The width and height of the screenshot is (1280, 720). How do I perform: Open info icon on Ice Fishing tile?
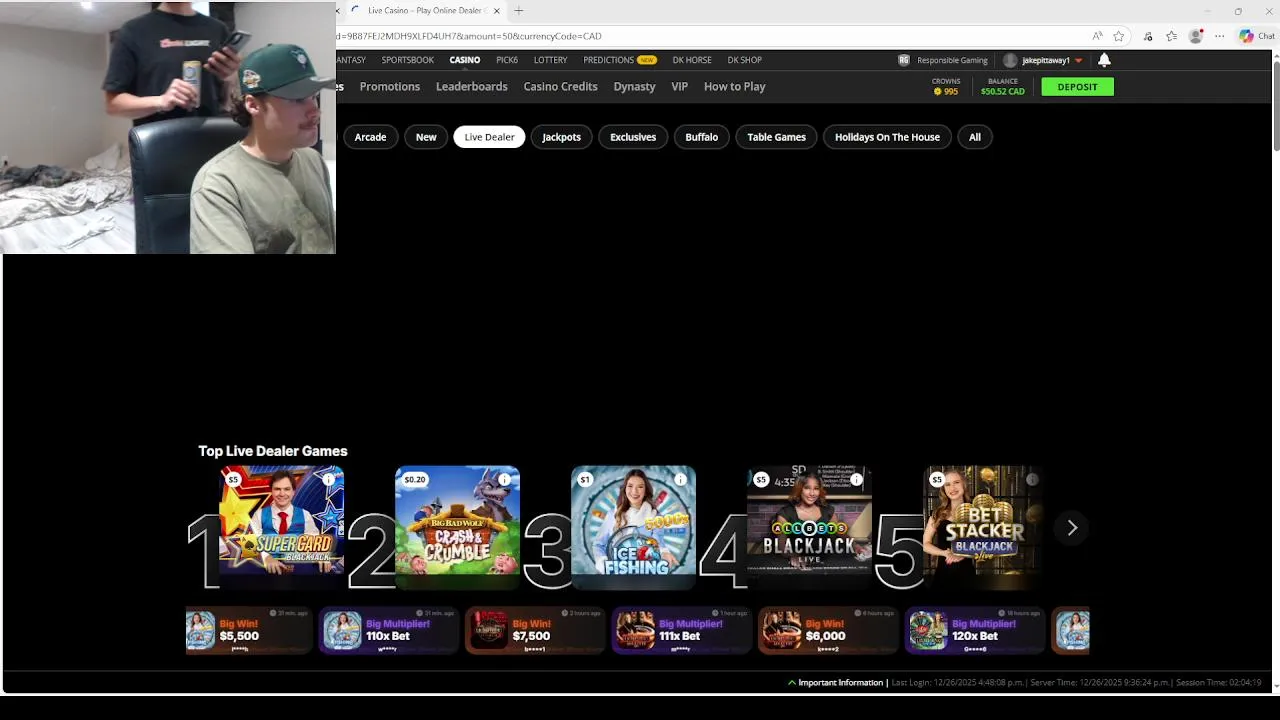pos(680,480)
